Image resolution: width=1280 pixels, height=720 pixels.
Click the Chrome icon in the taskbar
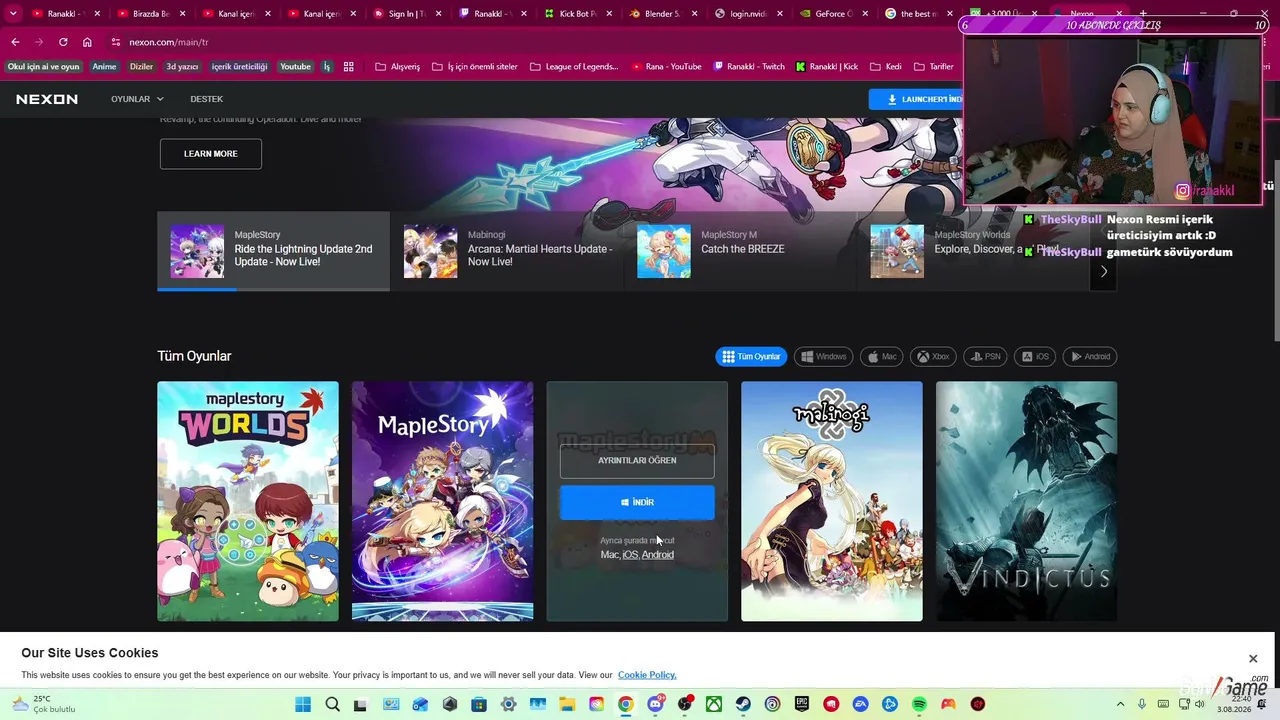click(626, 704)
